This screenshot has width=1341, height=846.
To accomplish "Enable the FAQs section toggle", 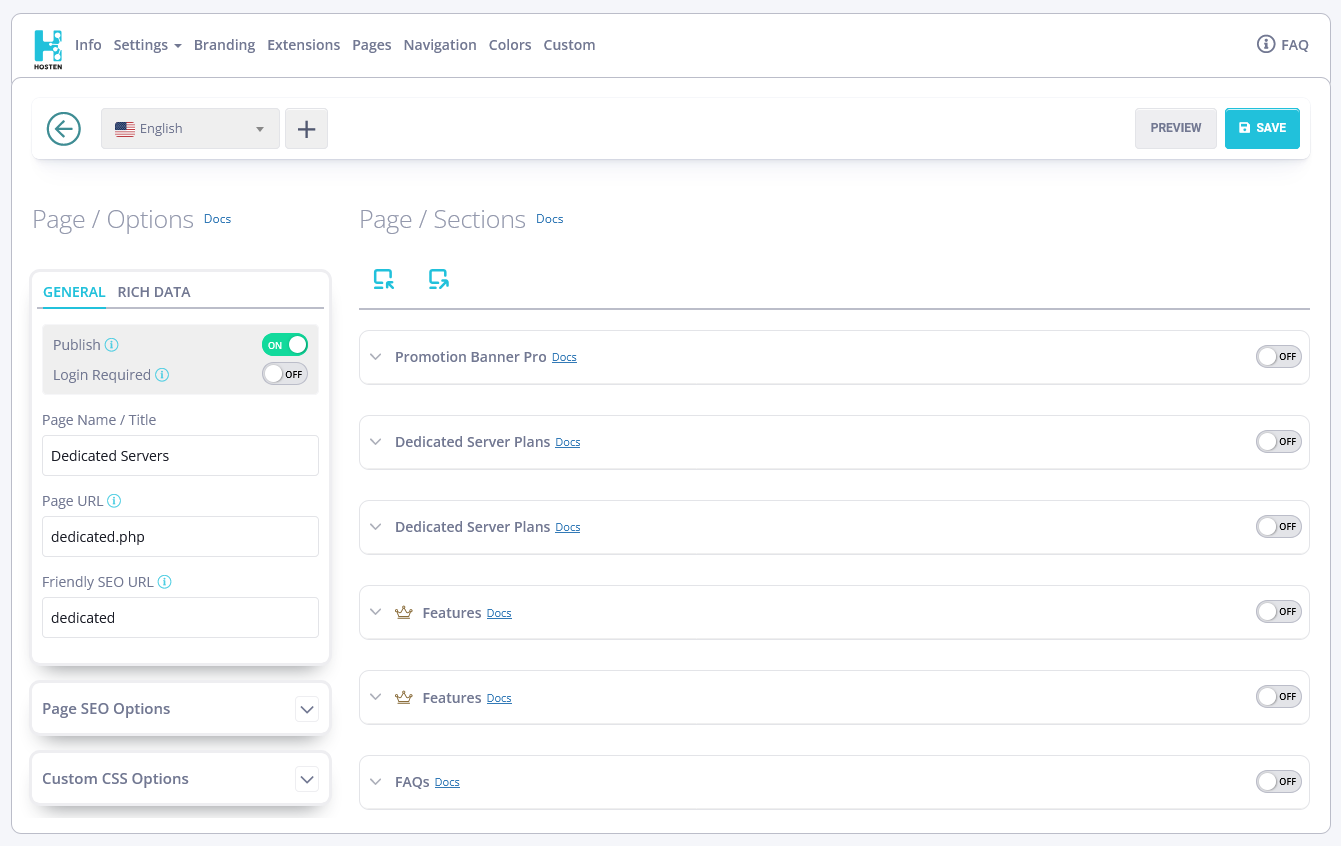I will (1278, 782).
